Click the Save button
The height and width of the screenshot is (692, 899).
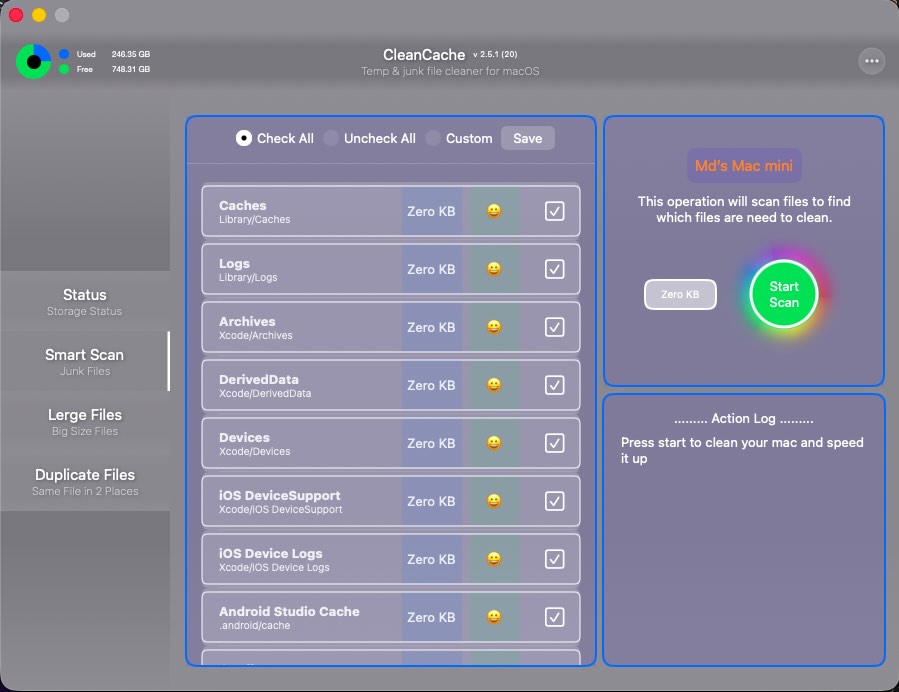527,138
